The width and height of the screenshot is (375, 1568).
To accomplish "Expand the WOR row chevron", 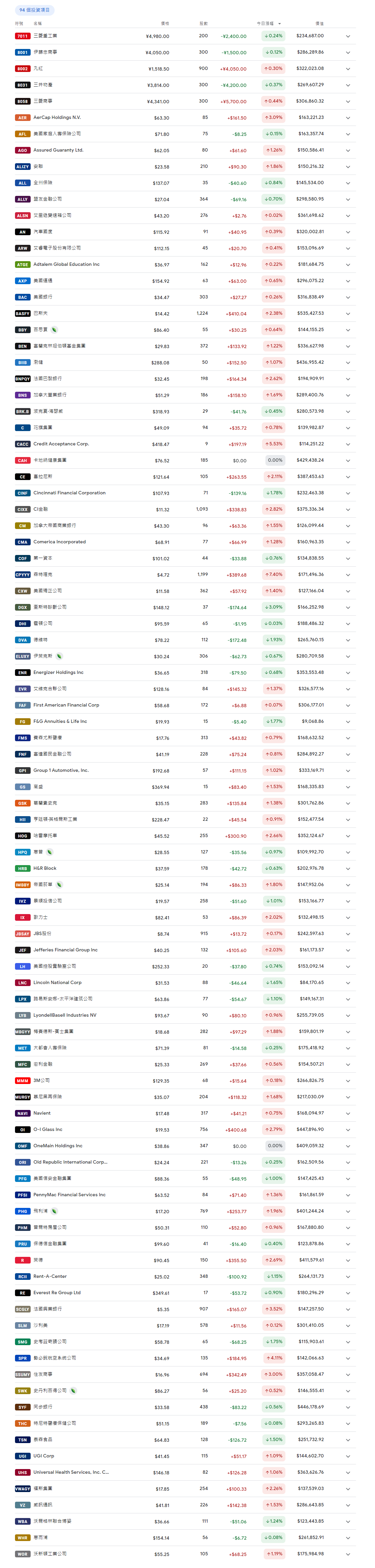I will click(348, 1554).
